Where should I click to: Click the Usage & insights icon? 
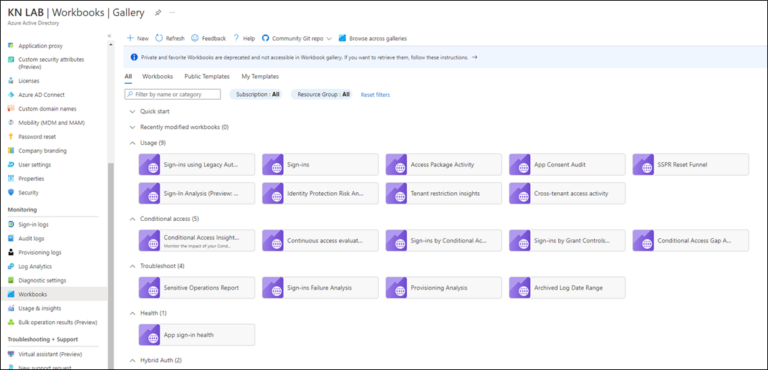coord(11,308)
